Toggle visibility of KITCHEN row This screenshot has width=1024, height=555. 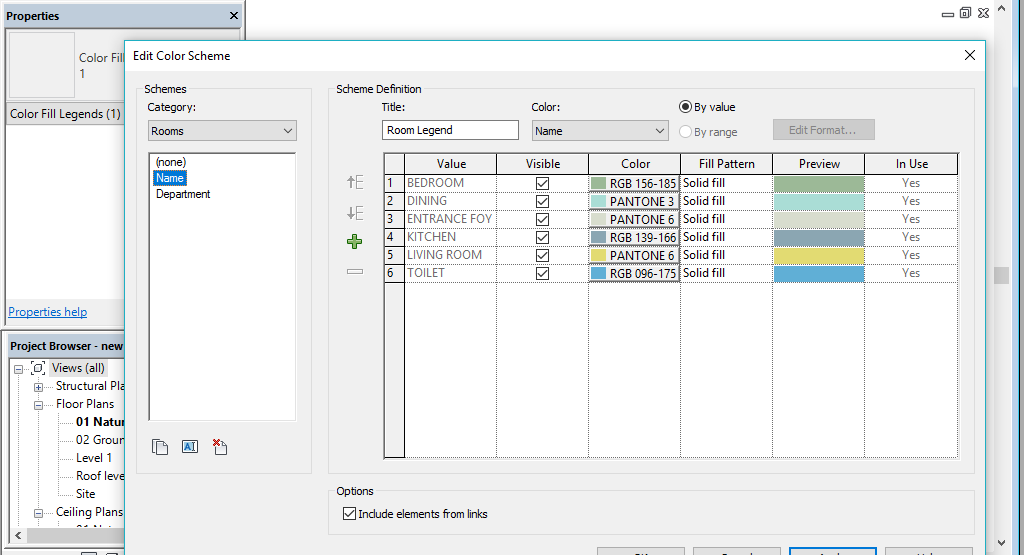coord(542,237)
